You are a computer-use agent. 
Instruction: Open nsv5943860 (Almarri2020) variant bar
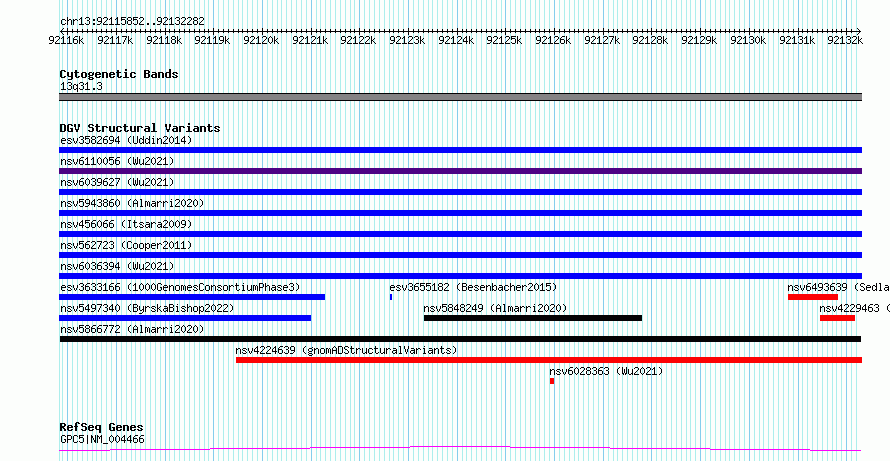pos(460,213)
